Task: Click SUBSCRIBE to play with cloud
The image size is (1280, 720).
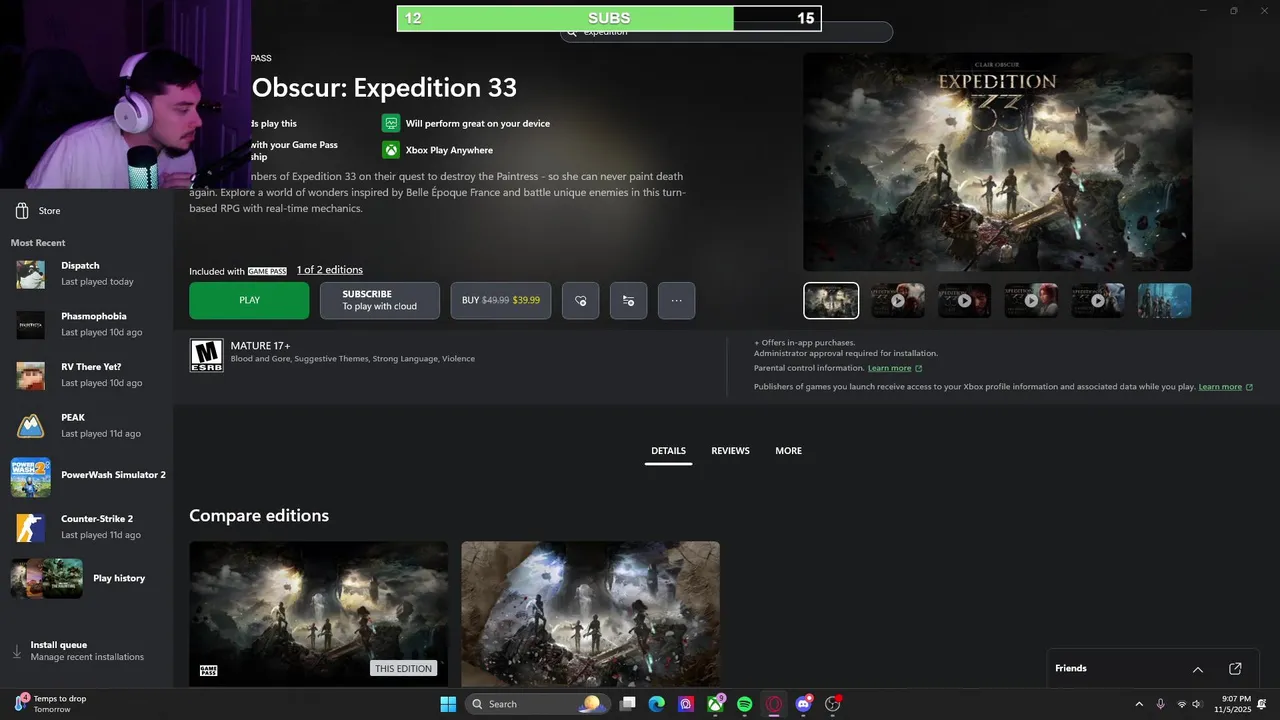Action: pyautogui.click(x=380, y=300)
